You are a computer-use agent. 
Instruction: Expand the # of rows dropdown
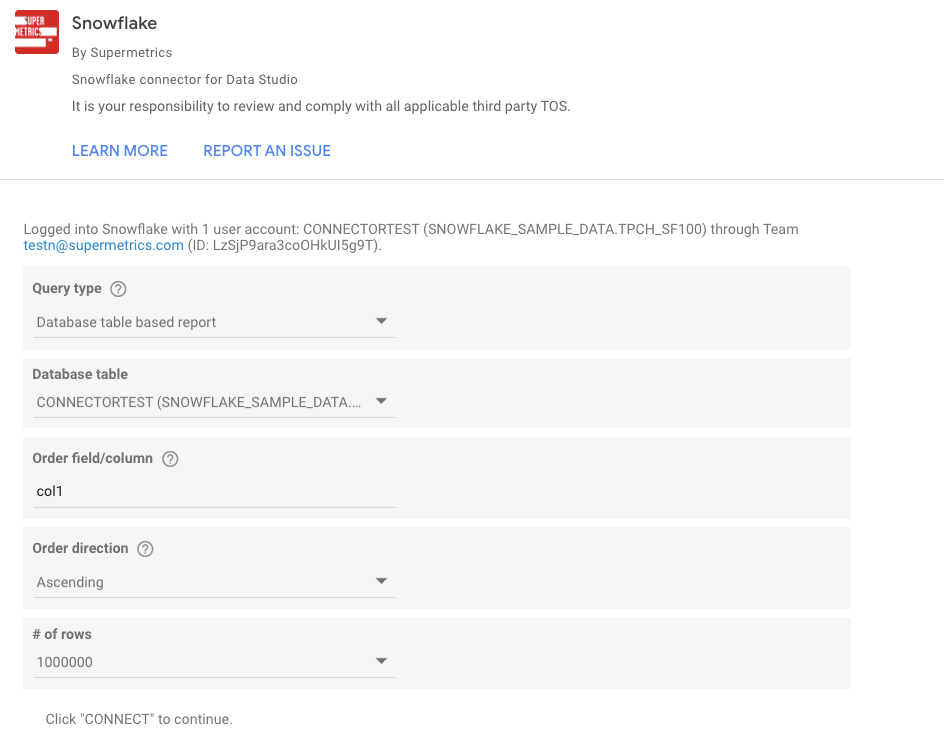(214, 662)
